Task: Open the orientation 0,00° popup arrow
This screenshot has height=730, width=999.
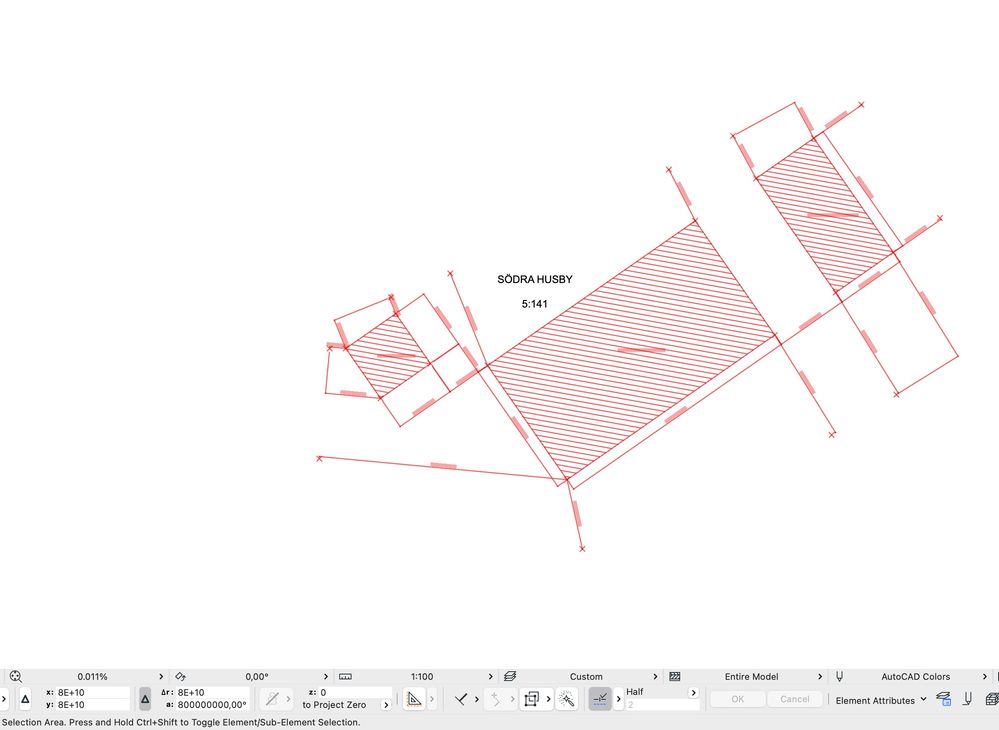Action: [x=326, y=676]
